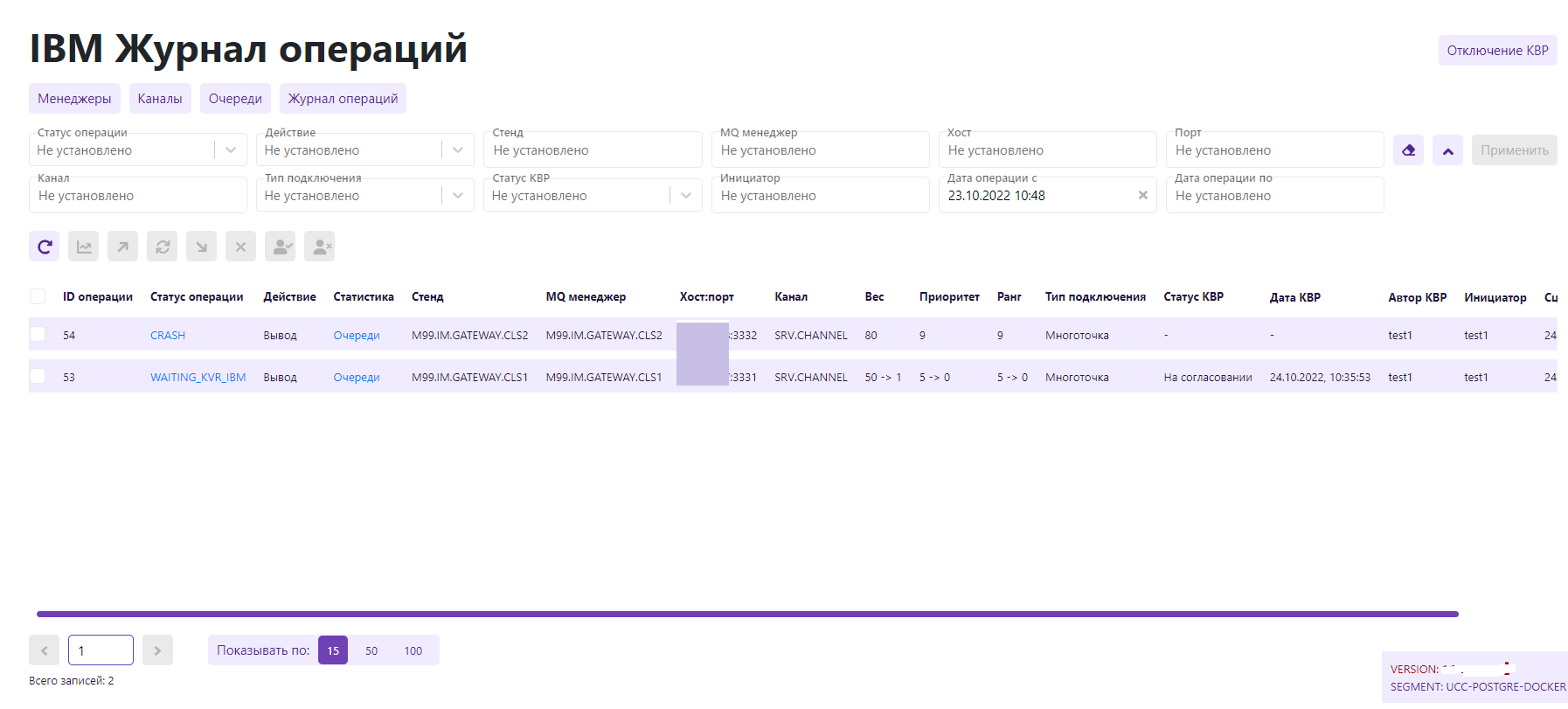Check the row for operation ID 54
1568x709 pixels.
click(x=38, y=335)
